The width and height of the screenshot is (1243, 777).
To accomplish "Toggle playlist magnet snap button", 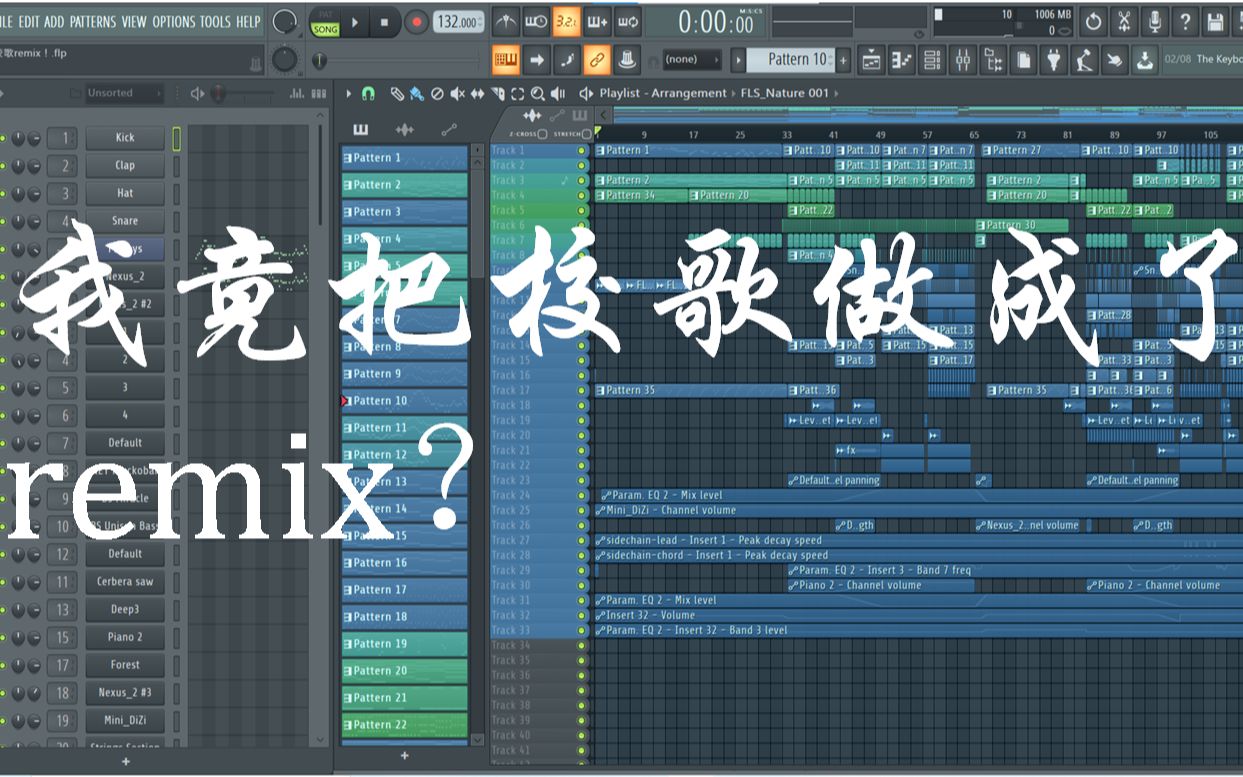I will tap(368, 94).
